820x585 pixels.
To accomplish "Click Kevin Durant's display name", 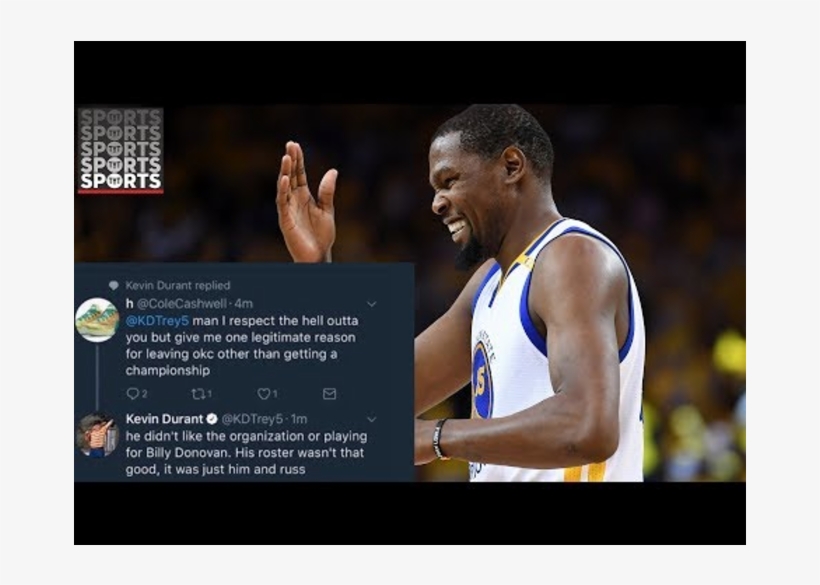I will click(x=165, y=419).
